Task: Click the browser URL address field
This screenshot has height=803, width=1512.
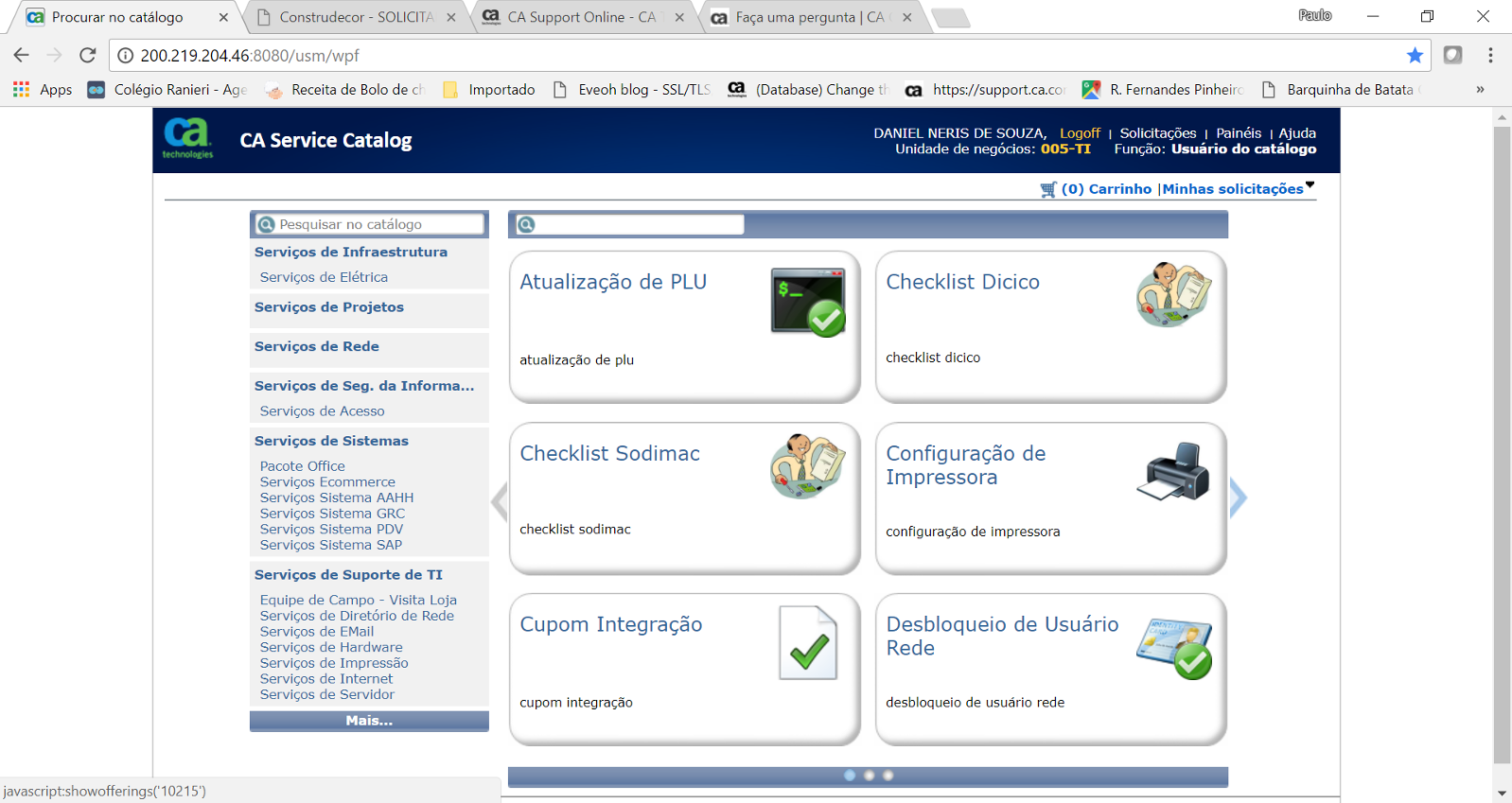Action: pos(768,56)
